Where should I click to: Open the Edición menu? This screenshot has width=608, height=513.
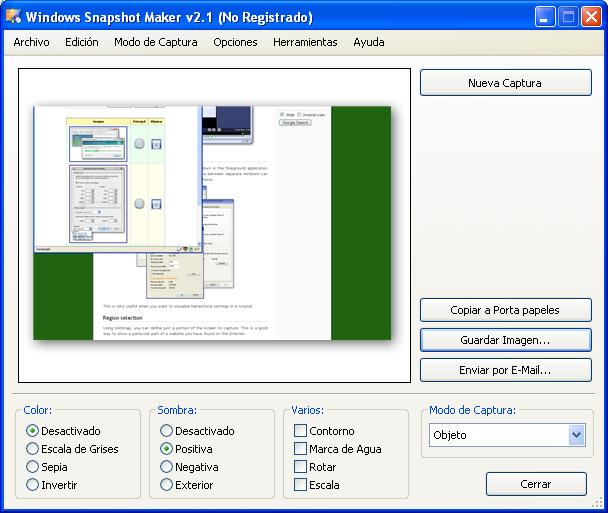[82, 42]
